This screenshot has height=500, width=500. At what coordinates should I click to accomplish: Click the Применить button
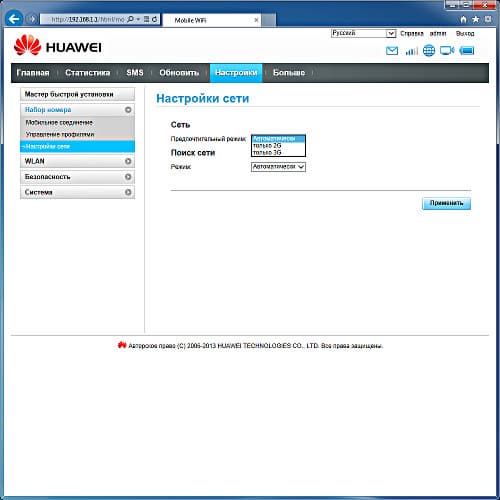[x=446, y=203]
